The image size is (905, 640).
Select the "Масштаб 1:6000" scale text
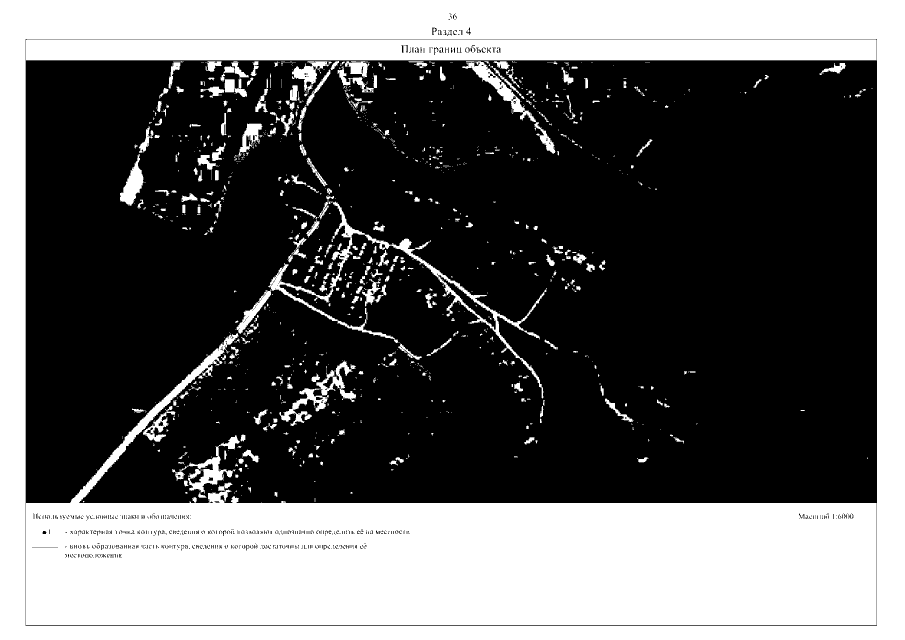point(825,516)
